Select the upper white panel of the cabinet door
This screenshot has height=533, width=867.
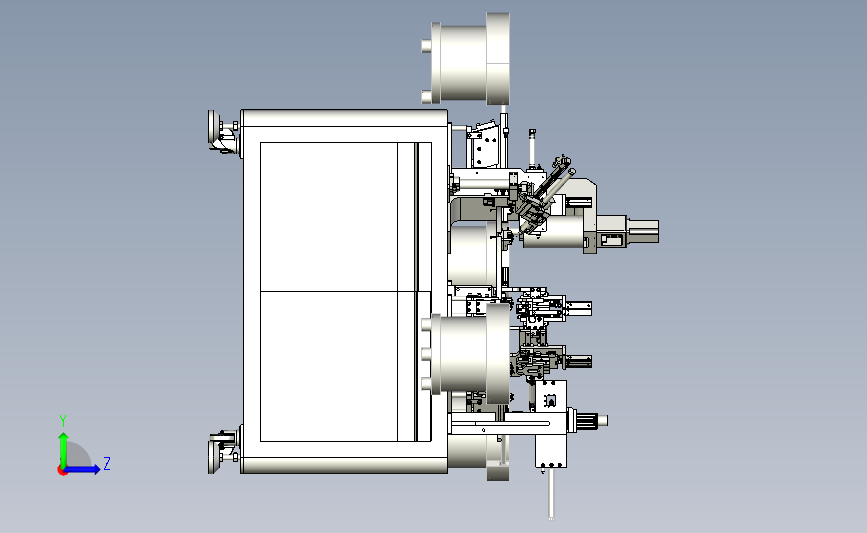pyautogui.click(x=328, y=217)
